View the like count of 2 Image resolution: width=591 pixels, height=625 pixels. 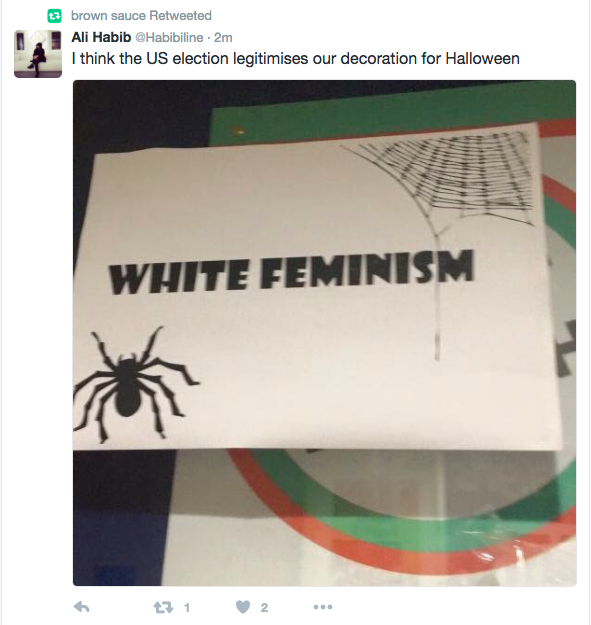264,607
